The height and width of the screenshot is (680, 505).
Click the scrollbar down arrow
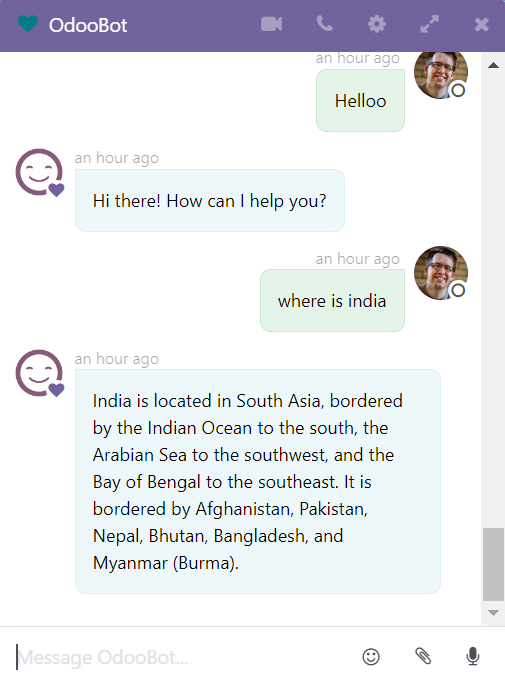(493, 613)
